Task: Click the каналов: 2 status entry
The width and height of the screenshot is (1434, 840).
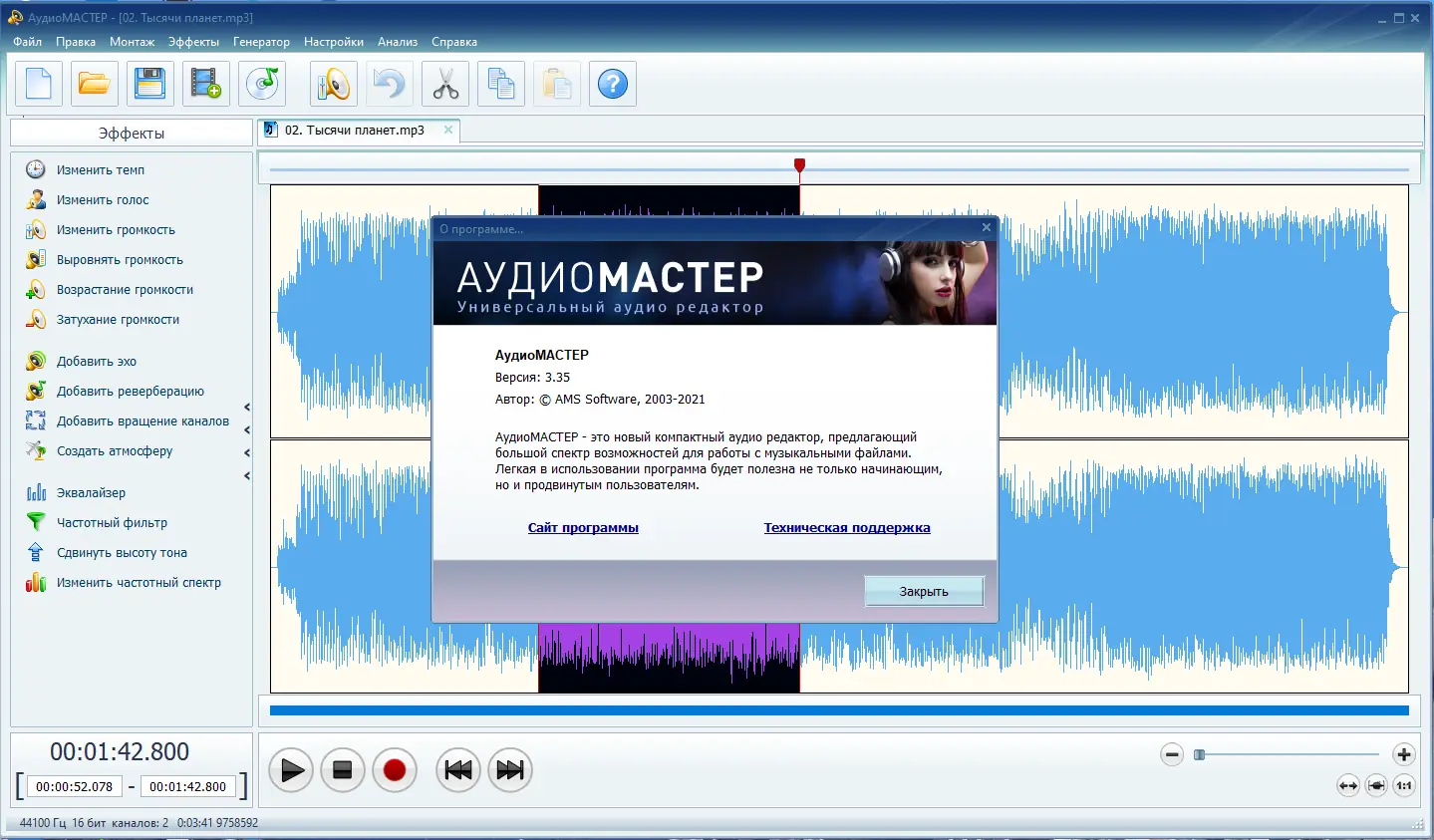Action: (x=141, y=823)
